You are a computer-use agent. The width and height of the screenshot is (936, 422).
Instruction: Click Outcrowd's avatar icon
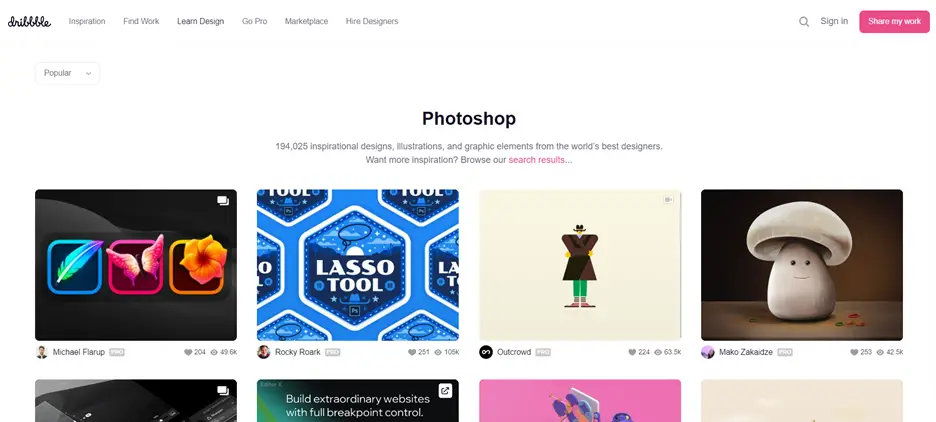point(486,352)
